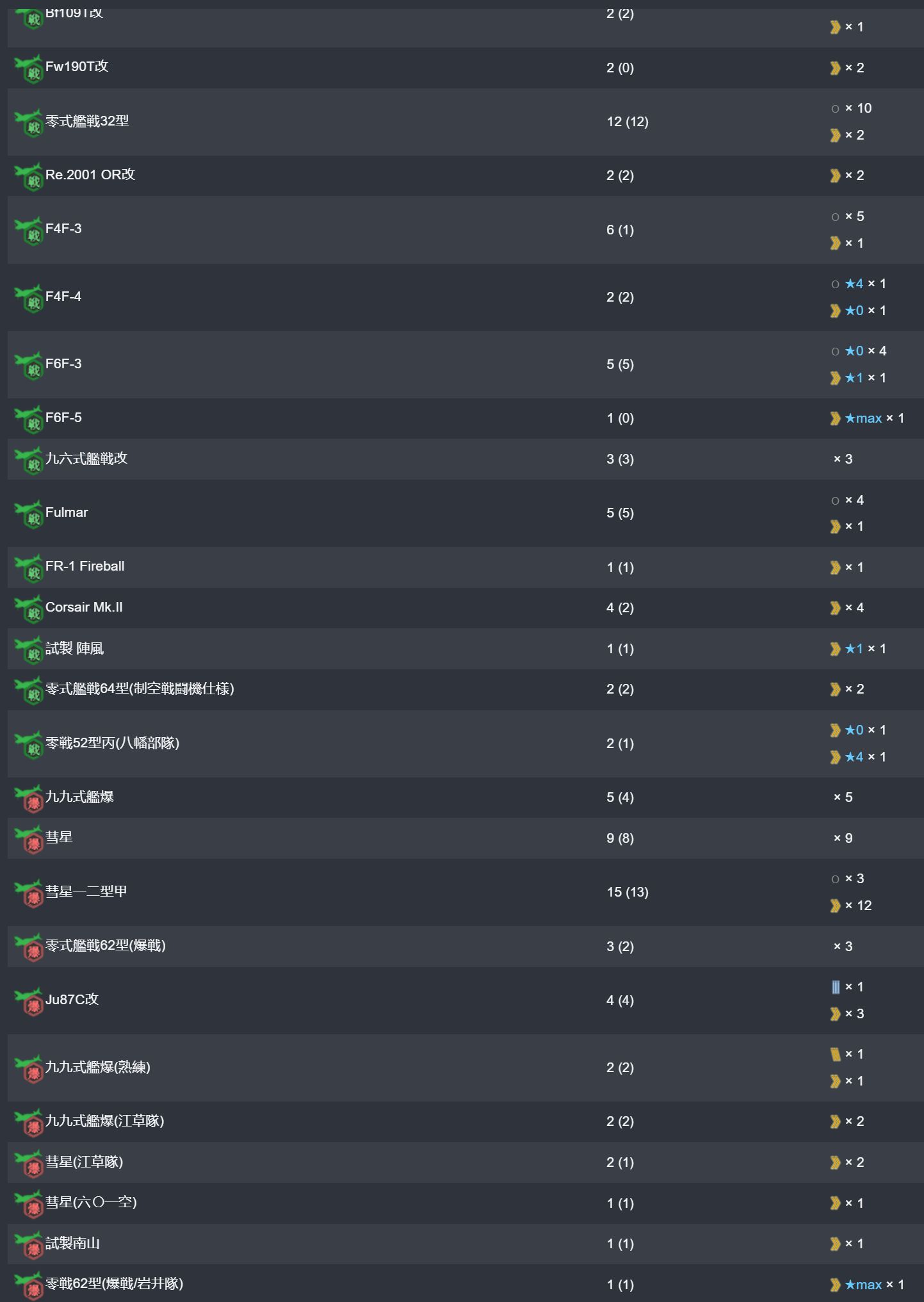924x1302 pixels.
Task: Click ★max label for 零戦62型(爆戦/岩井隊)
Action: (863, 1285)
